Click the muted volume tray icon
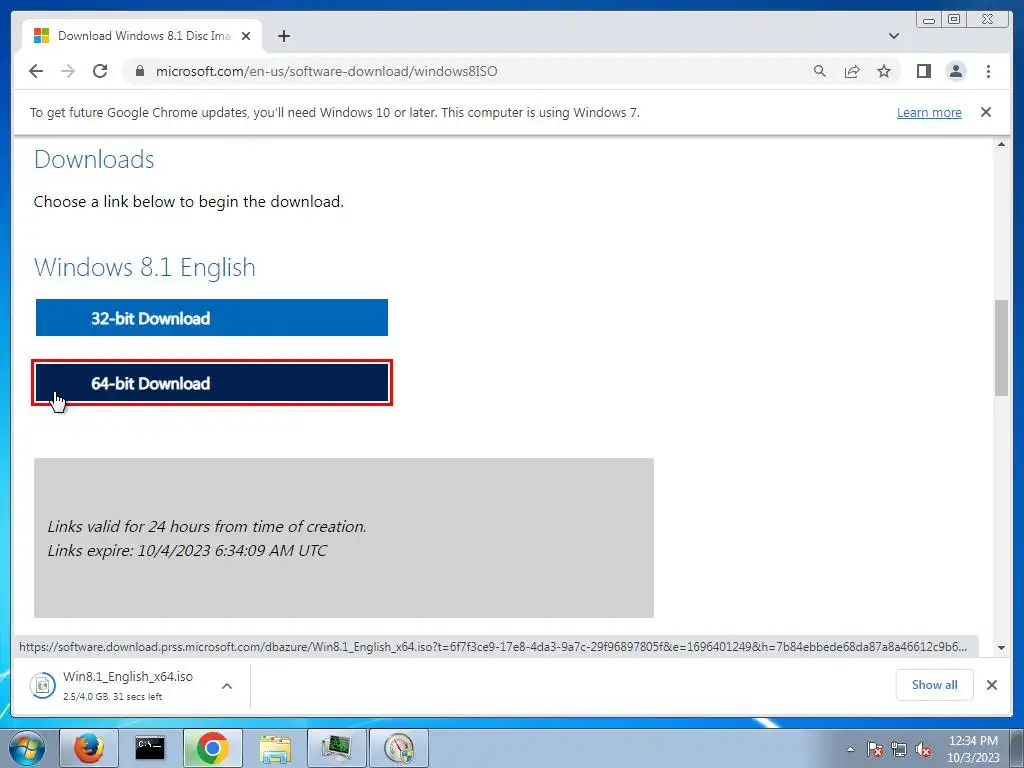The height and width of the screenshot is (768, 1024). (x=923, y=749)
